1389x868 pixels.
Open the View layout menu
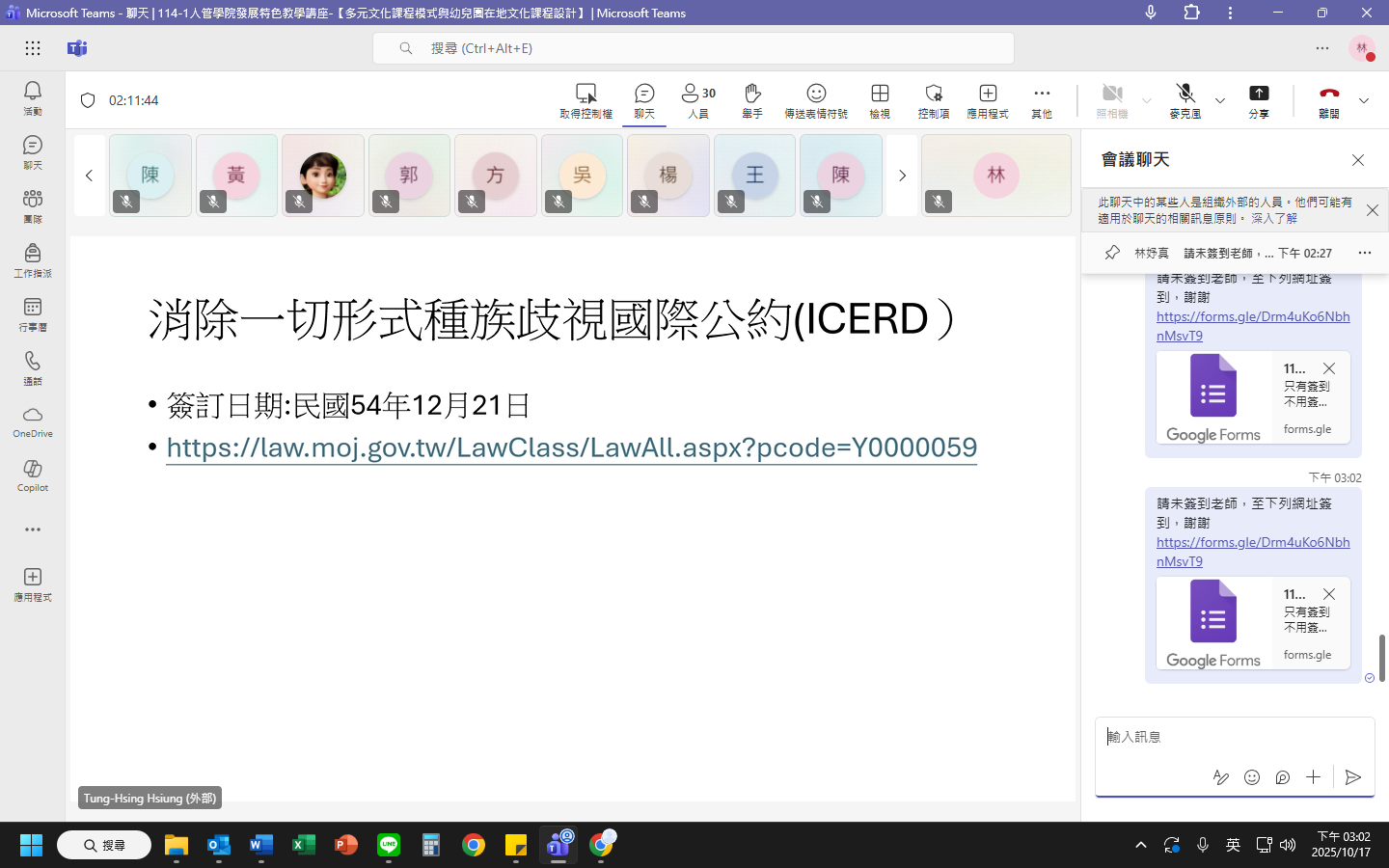[880, 99]
